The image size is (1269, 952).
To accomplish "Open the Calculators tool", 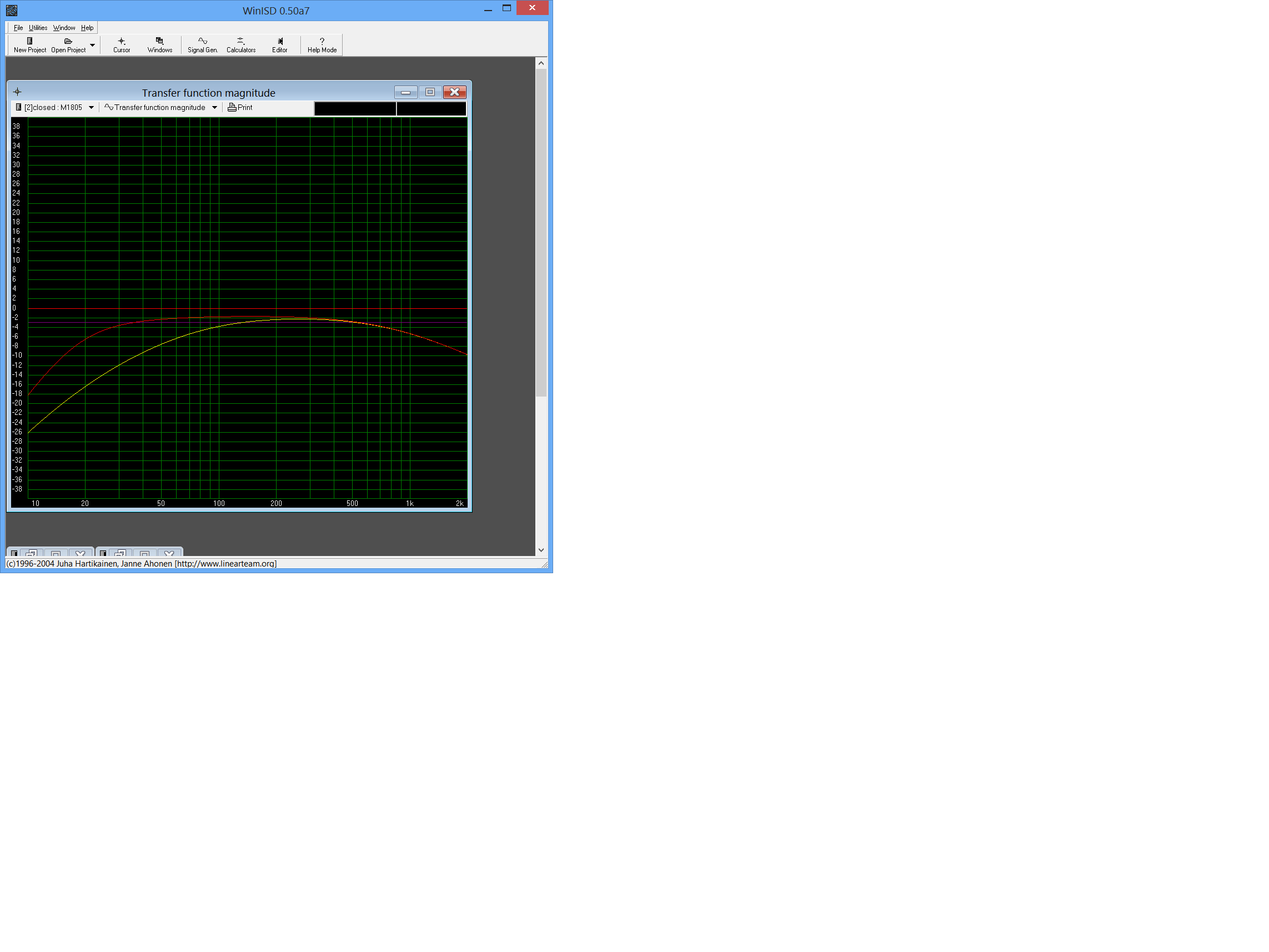I will pos(241,45).
